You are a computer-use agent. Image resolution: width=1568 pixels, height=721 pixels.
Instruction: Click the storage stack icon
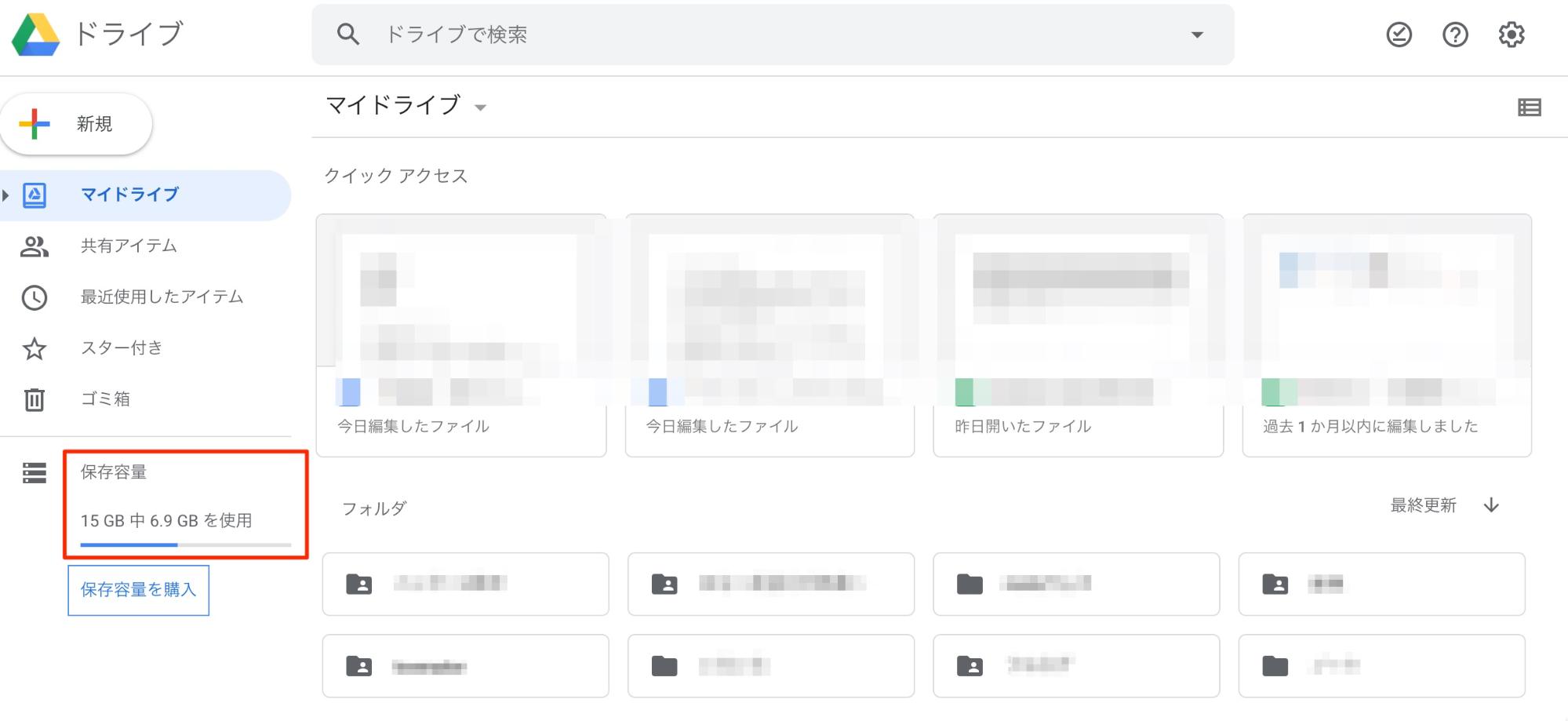pos(35,473)
